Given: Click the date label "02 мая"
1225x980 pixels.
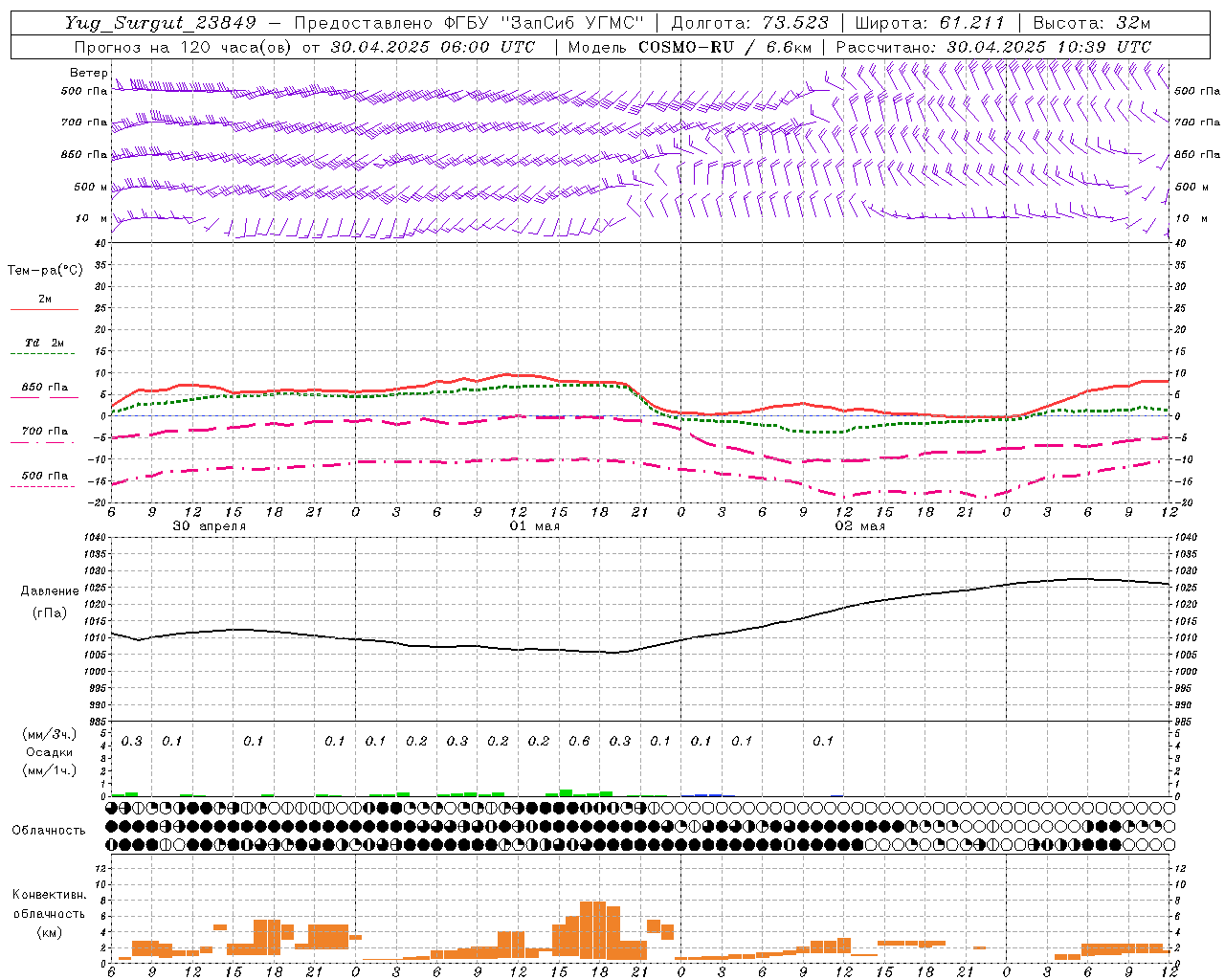Looking at the screenshot, I should [x=860, y=526].
